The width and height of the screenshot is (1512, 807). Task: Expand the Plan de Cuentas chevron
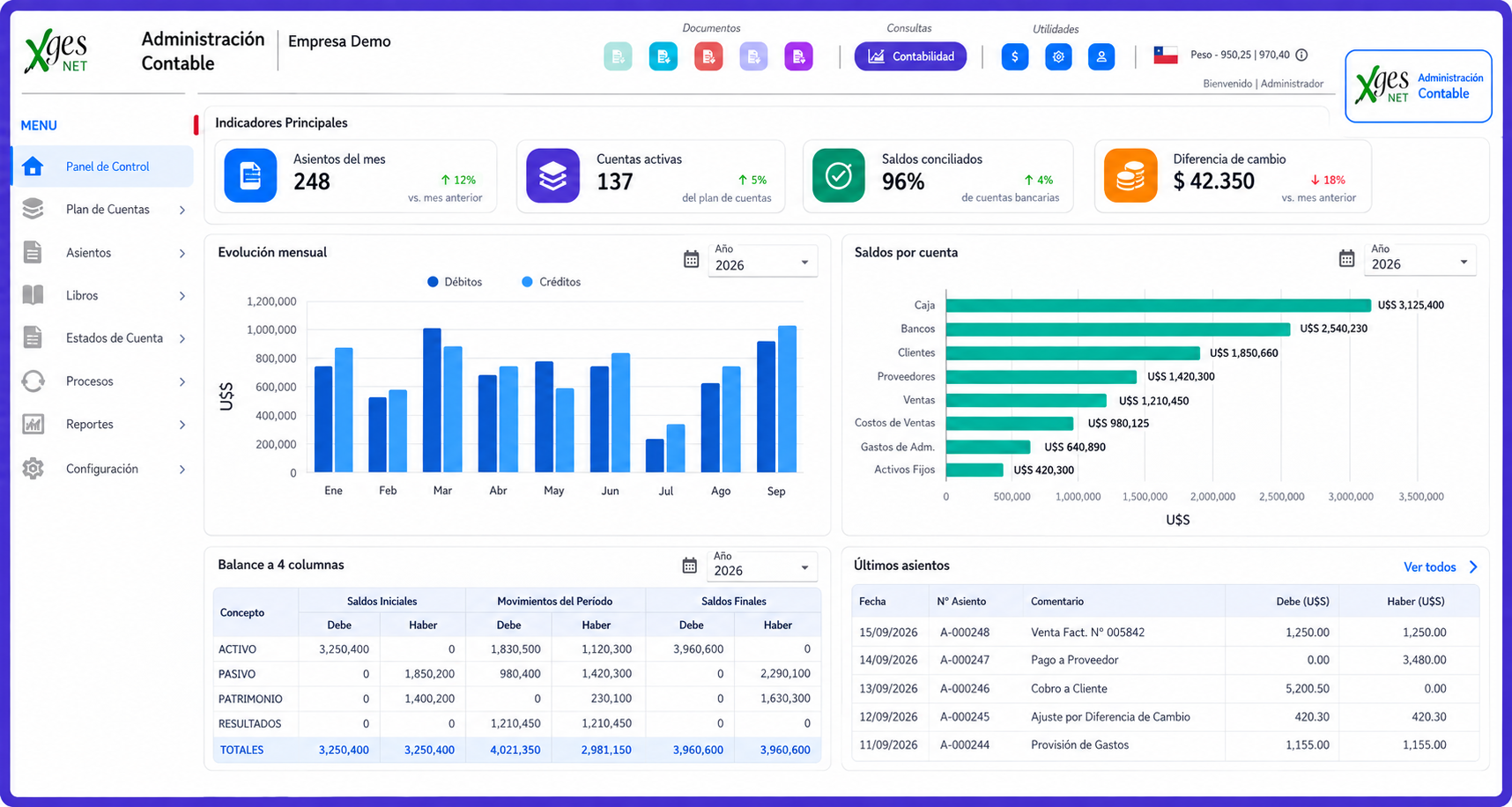pyautogui.click(x=182, y=210)
